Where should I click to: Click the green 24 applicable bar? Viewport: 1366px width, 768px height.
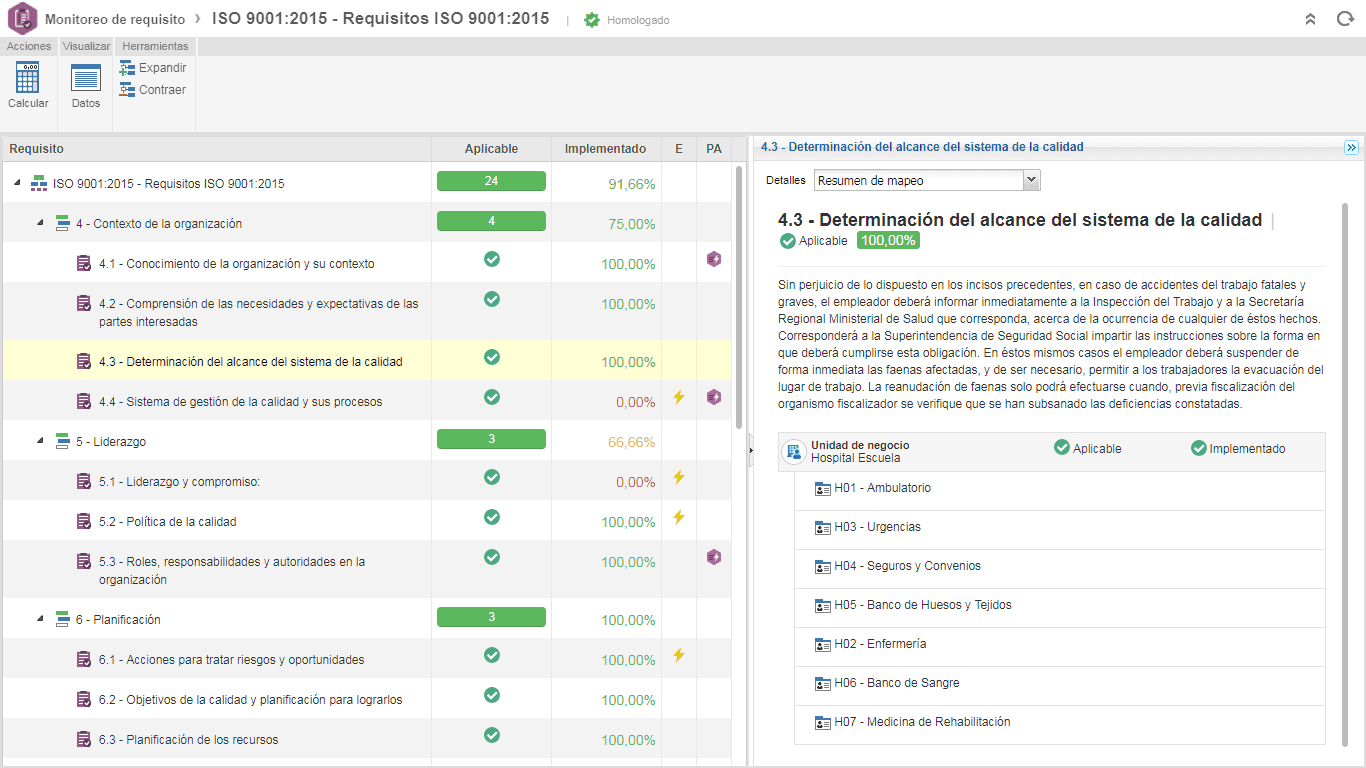491,181
